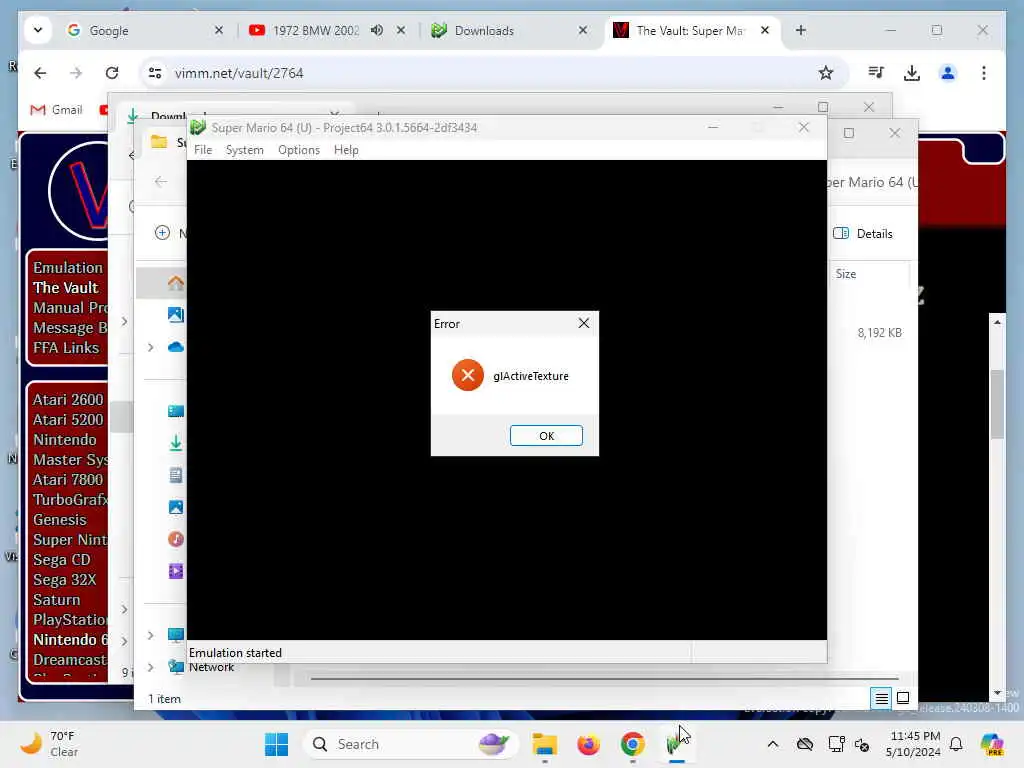Expand the OneDrive tree node chevron
Image resolution: width=1024 pixels, height=768 pixels.
(151, 347)
